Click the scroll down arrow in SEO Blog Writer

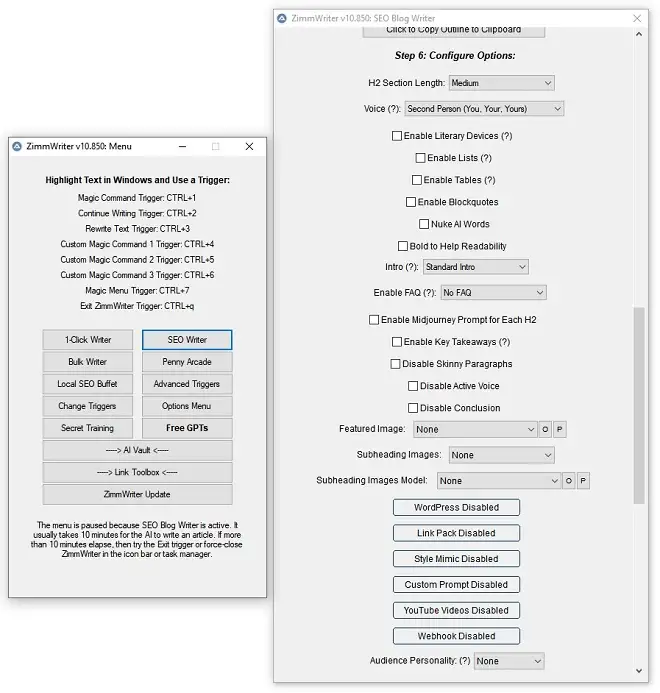639,670
